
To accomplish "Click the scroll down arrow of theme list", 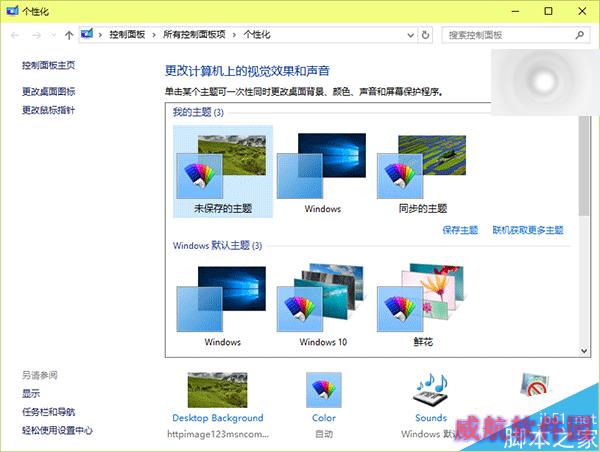I will coord(584,350).
